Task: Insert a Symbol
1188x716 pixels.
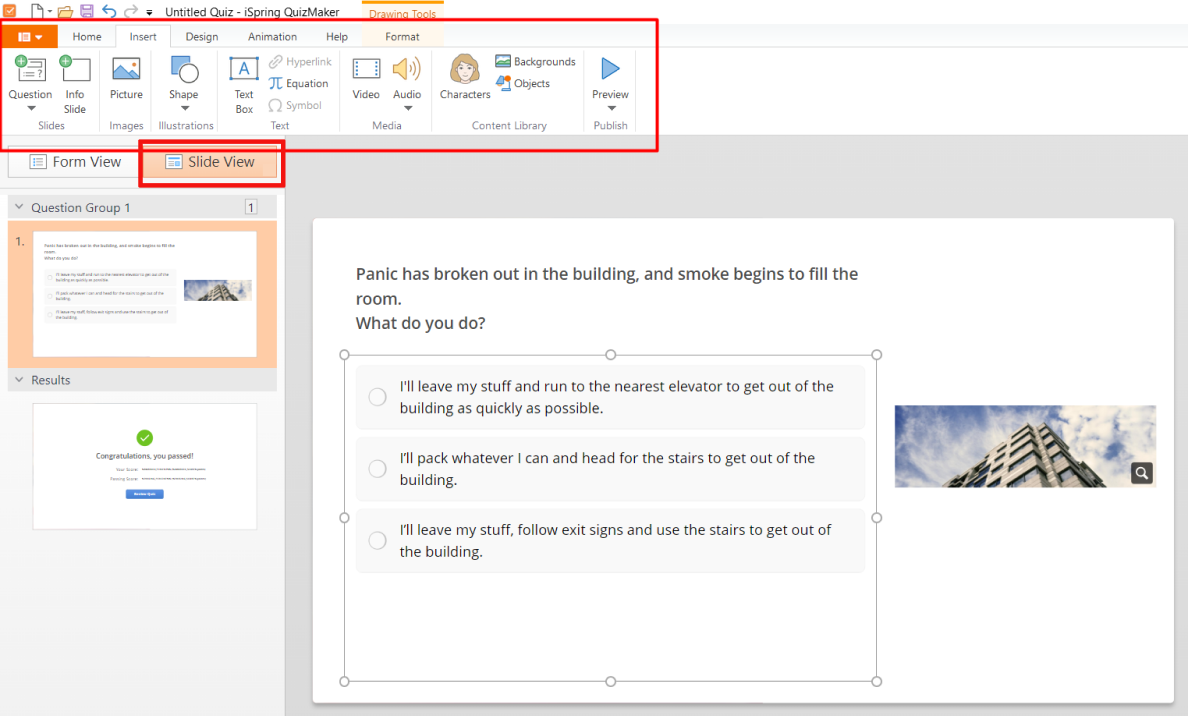Action: pos(295,105)
